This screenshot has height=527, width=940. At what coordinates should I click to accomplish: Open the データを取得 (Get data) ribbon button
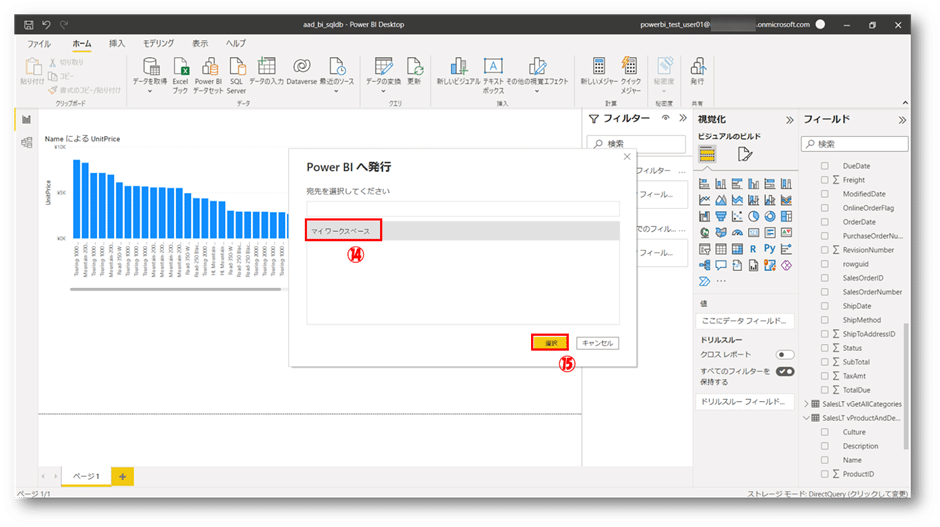(150, 75)
